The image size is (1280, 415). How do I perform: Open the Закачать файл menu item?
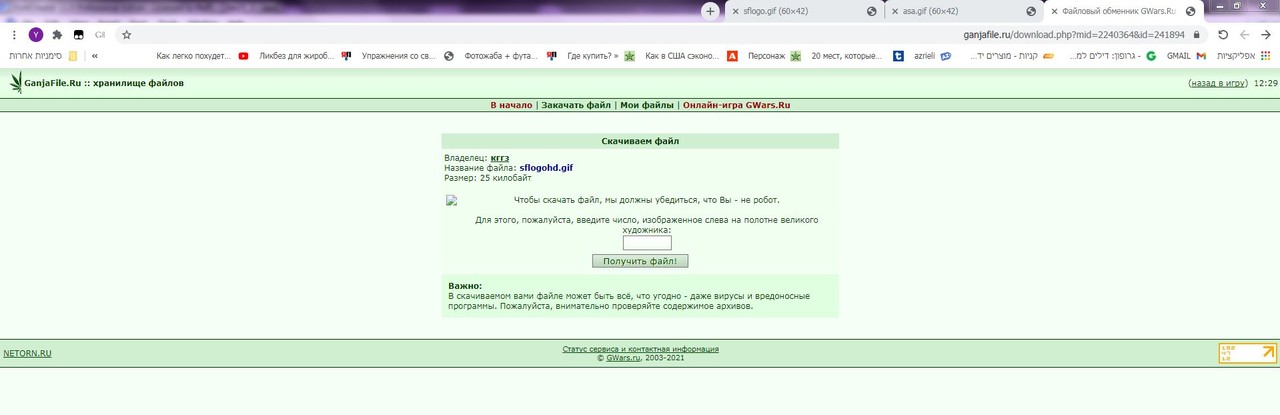click(x=576, y=105)
